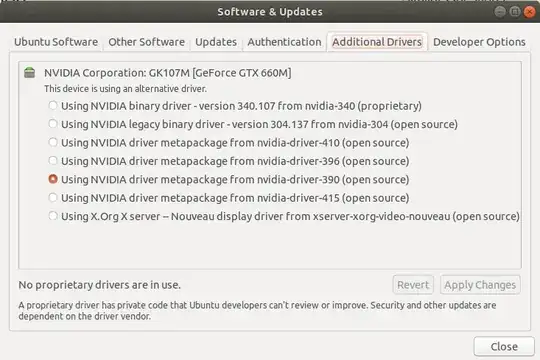Click the 'No proprietary drivers are in use' status
Screen dimensions: 540x360
100,285
